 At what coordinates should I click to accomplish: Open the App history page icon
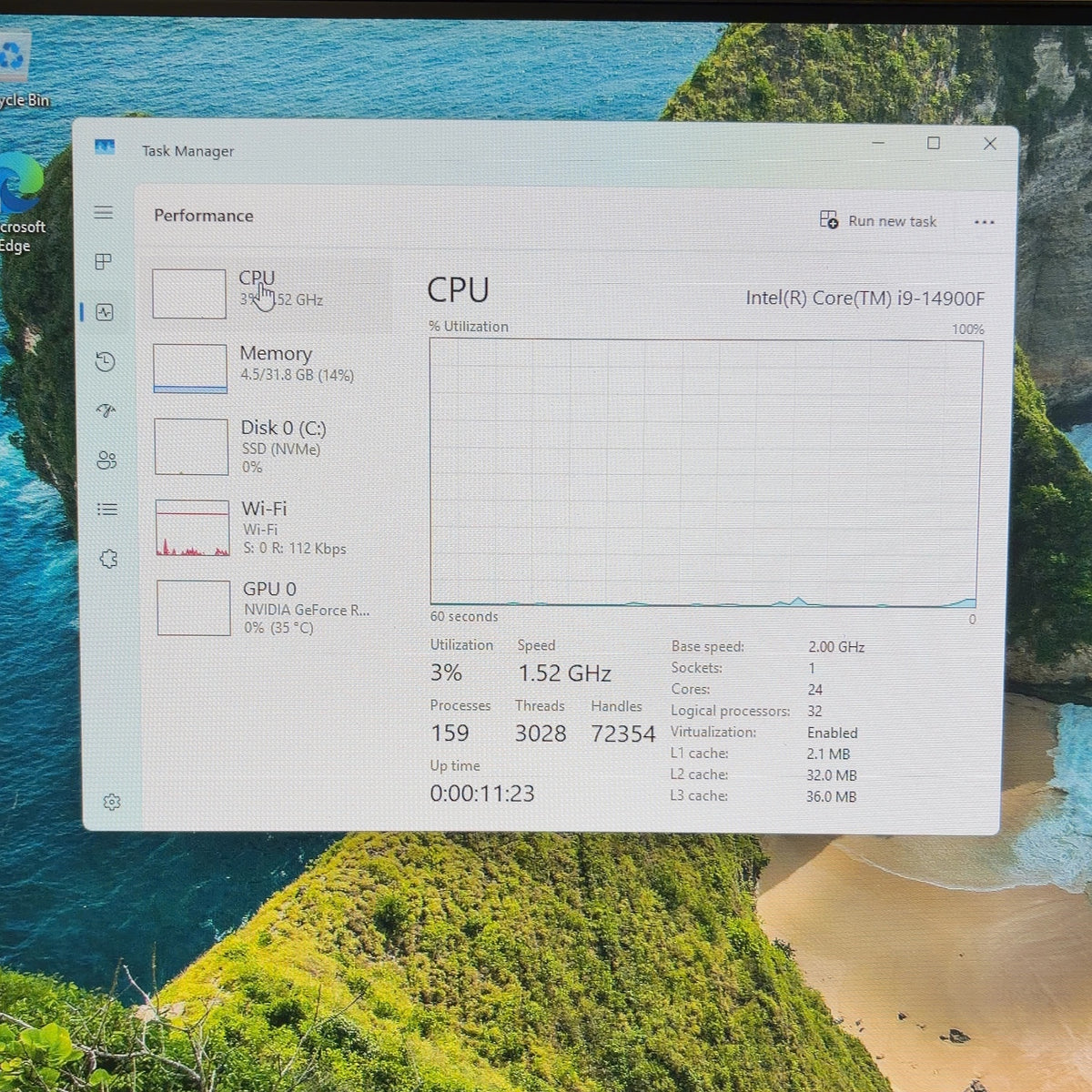pyautogui.click(x=106, y=362)
